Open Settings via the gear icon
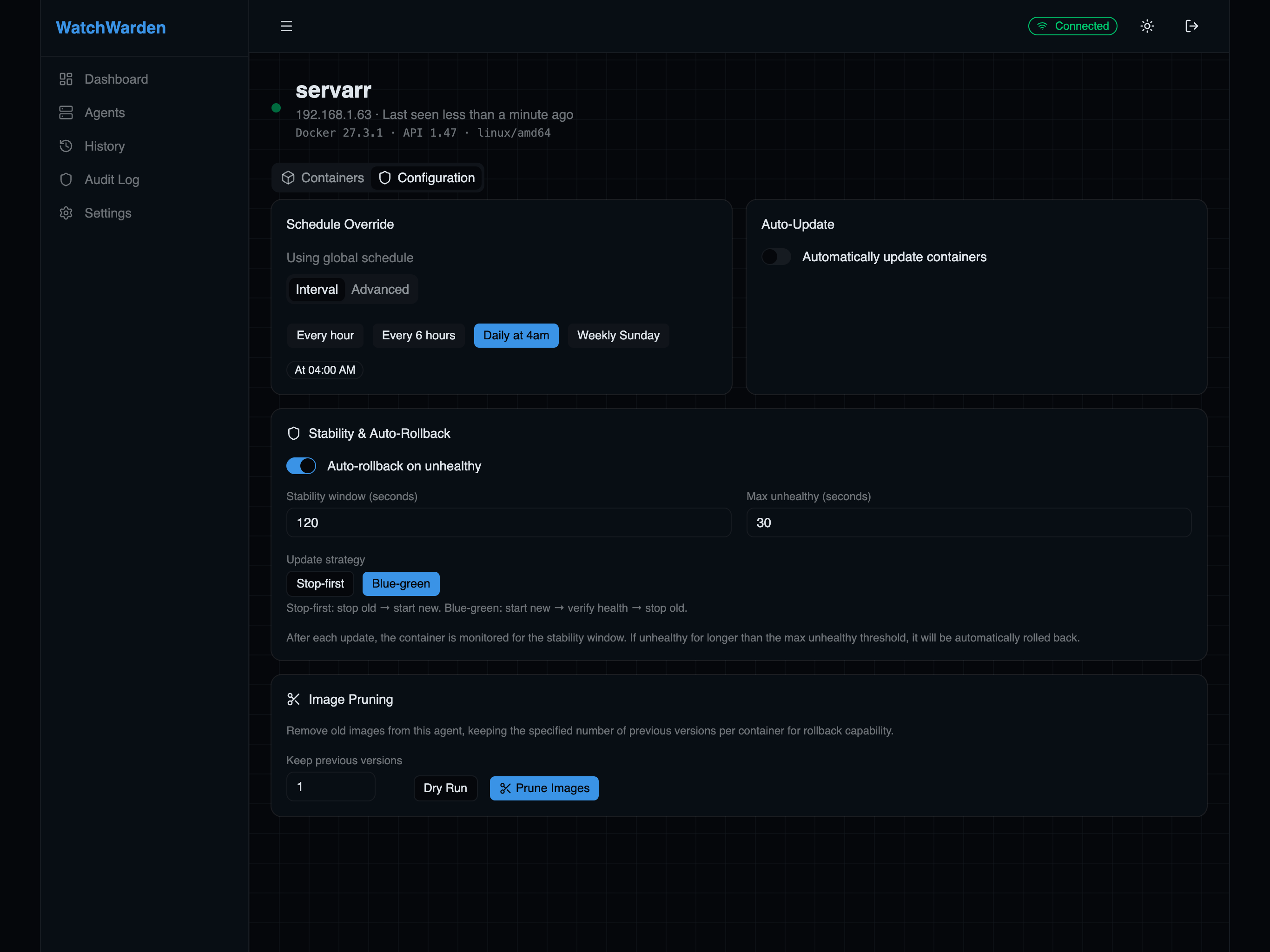Image resolution: width=1270 pixels, height=952 pixels. click(x=66, y=213)
